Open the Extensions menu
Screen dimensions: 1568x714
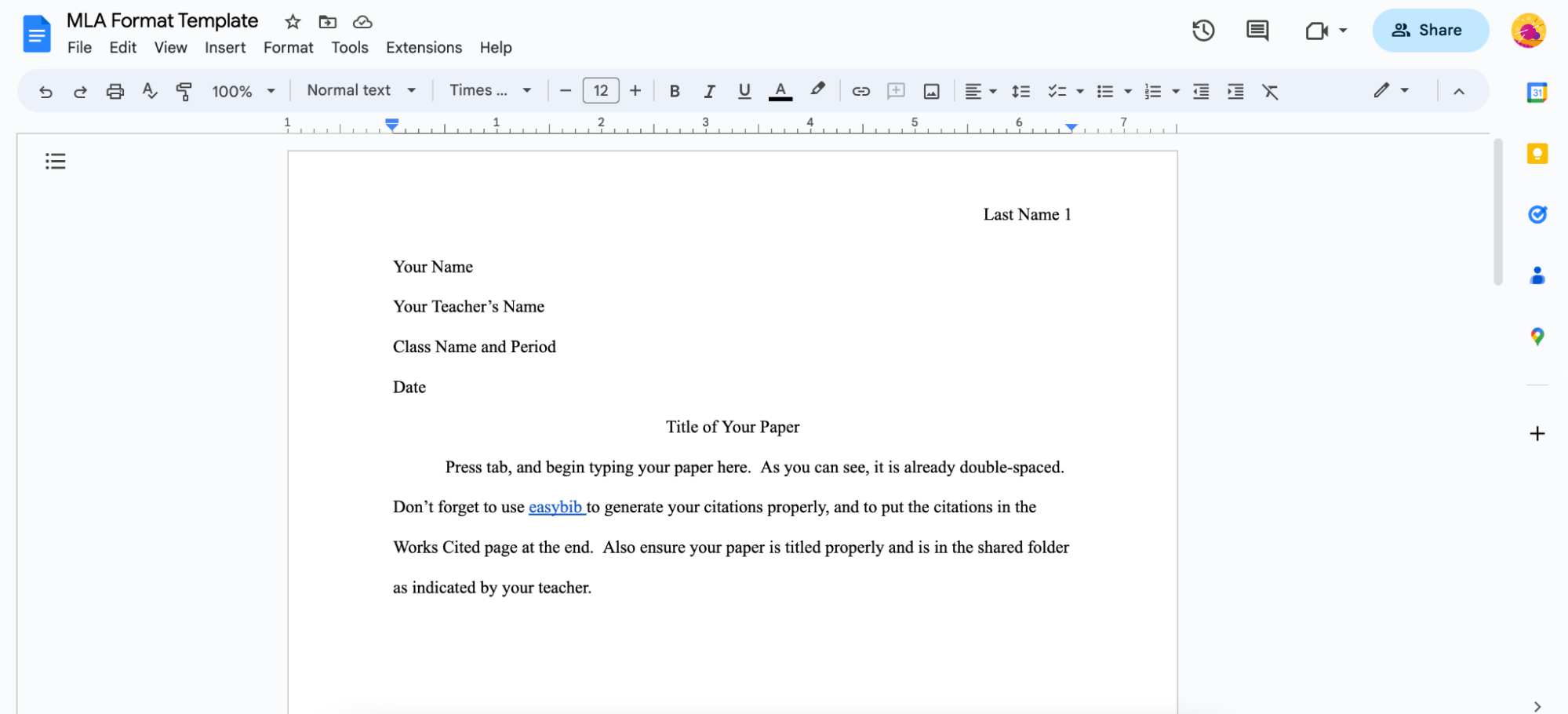click(424, 47)
